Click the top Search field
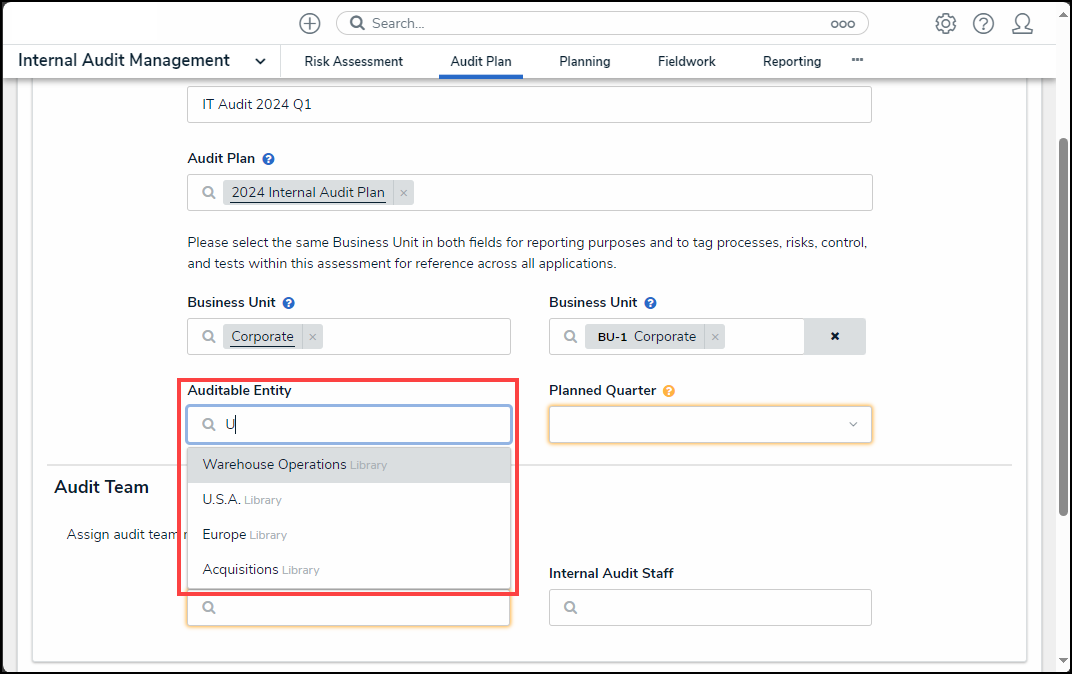 click(600, 23)
